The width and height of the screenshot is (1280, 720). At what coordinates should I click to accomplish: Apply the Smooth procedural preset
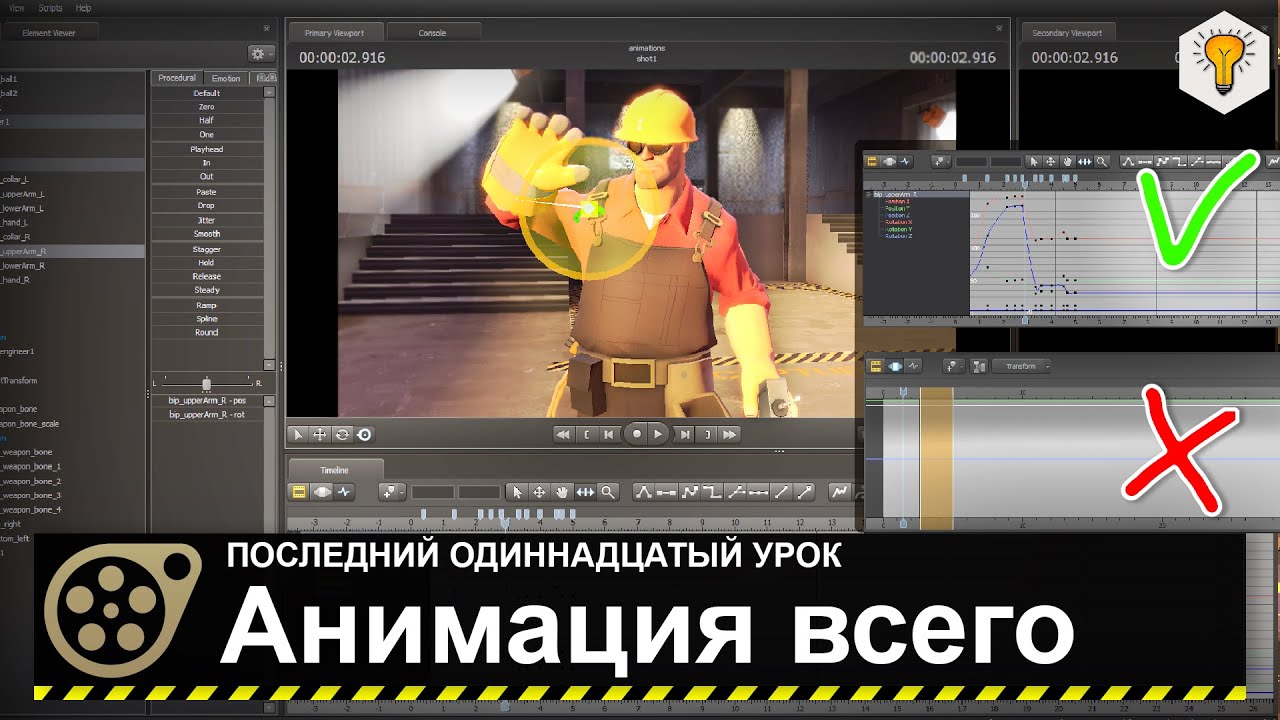[x=206, y=234]
